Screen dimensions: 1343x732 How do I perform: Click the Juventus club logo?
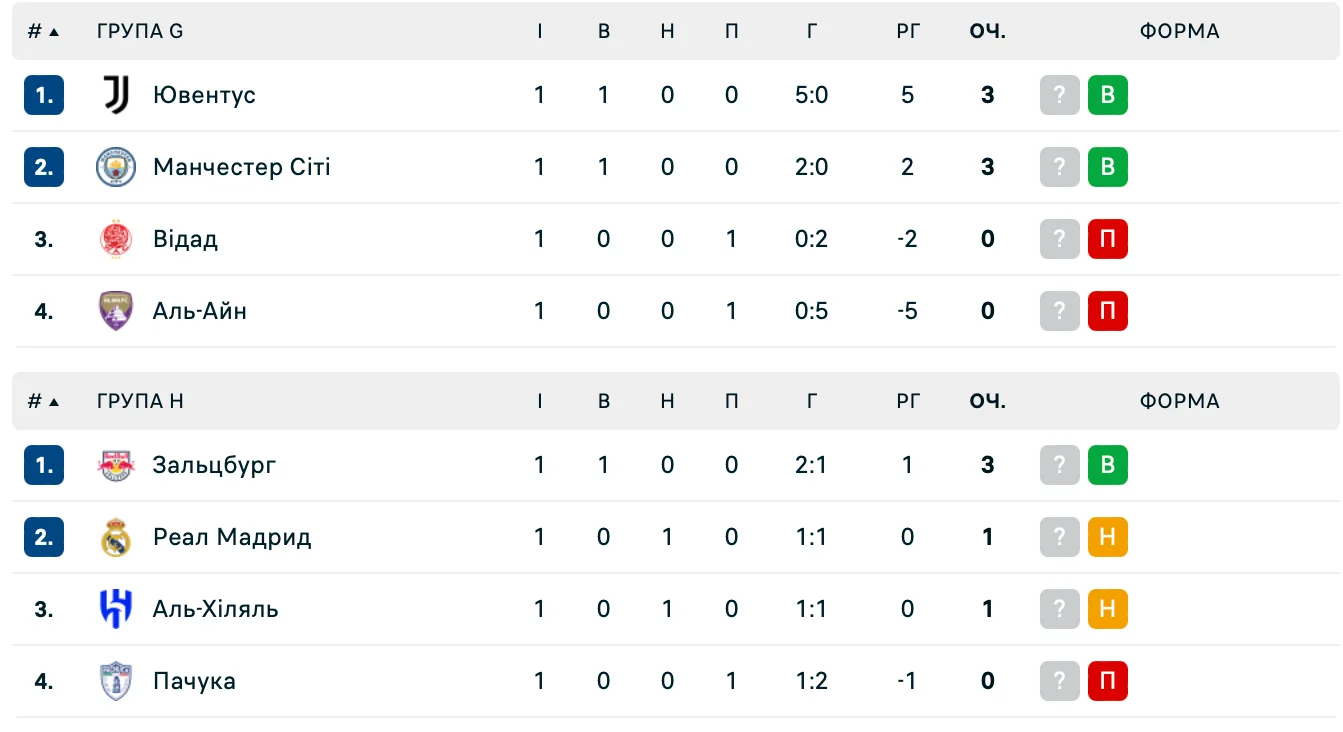pos(116,95)
